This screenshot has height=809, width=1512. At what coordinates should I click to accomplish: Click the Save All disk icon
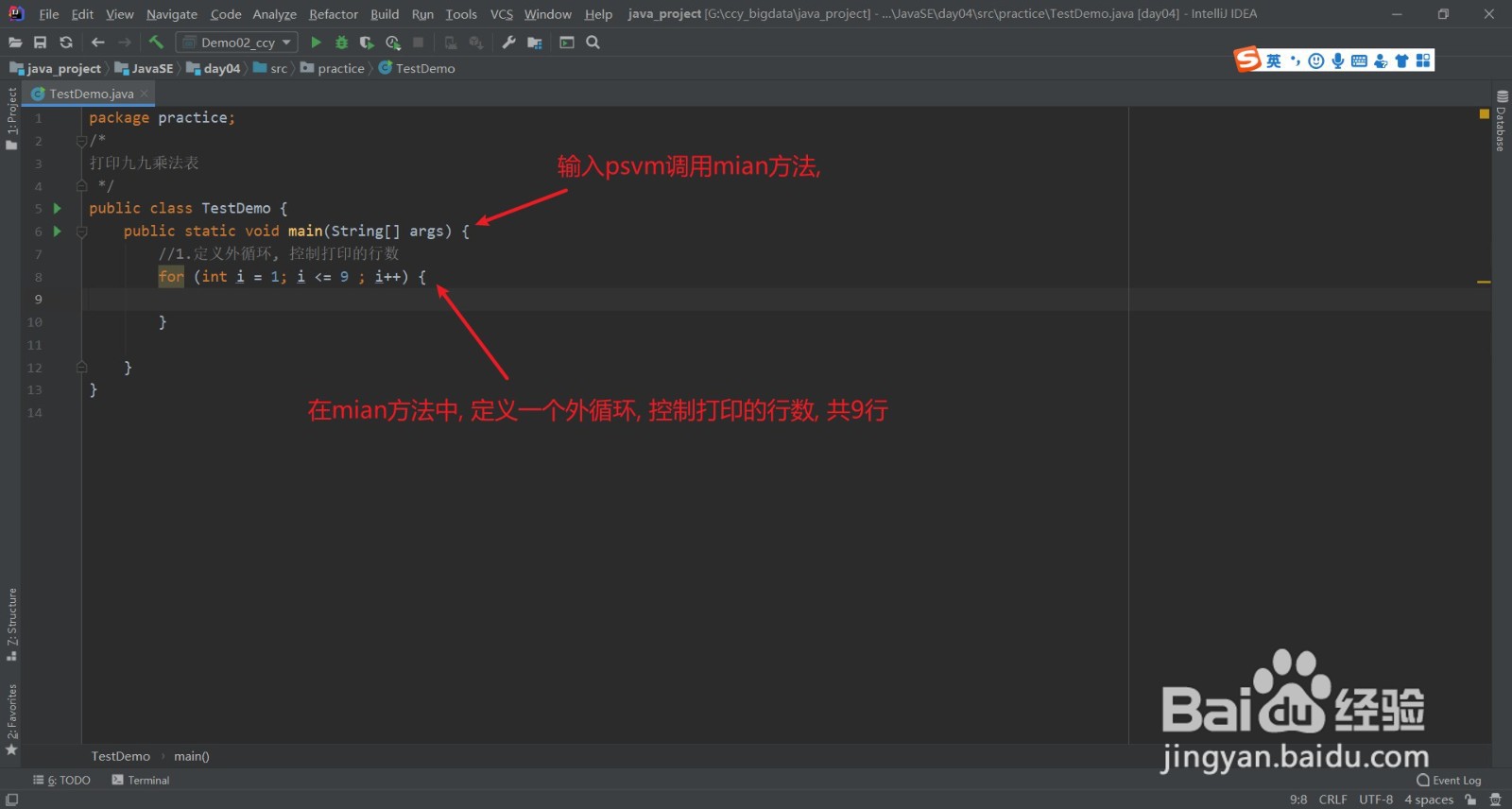pyautogui.click(x=40, y=43)
